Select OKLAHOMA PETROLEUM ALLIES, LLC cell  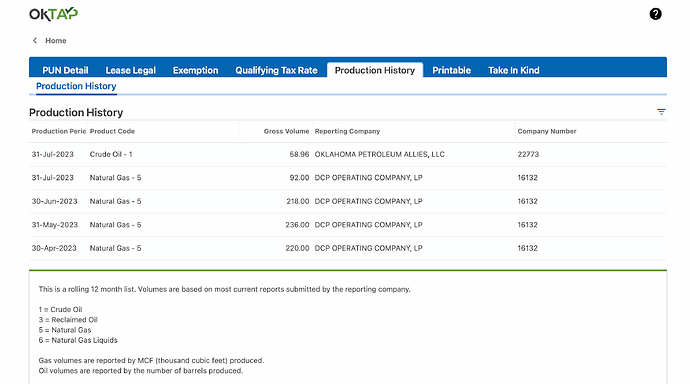pos(380,154)
